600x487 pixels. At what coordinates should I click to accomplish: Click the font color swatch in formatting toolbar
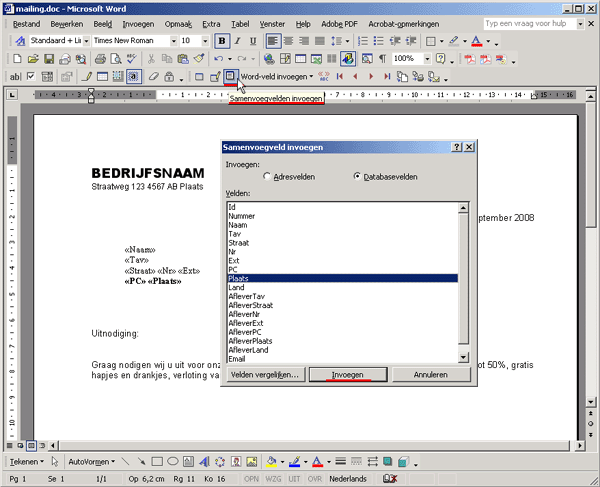click(x=476, y=41)
